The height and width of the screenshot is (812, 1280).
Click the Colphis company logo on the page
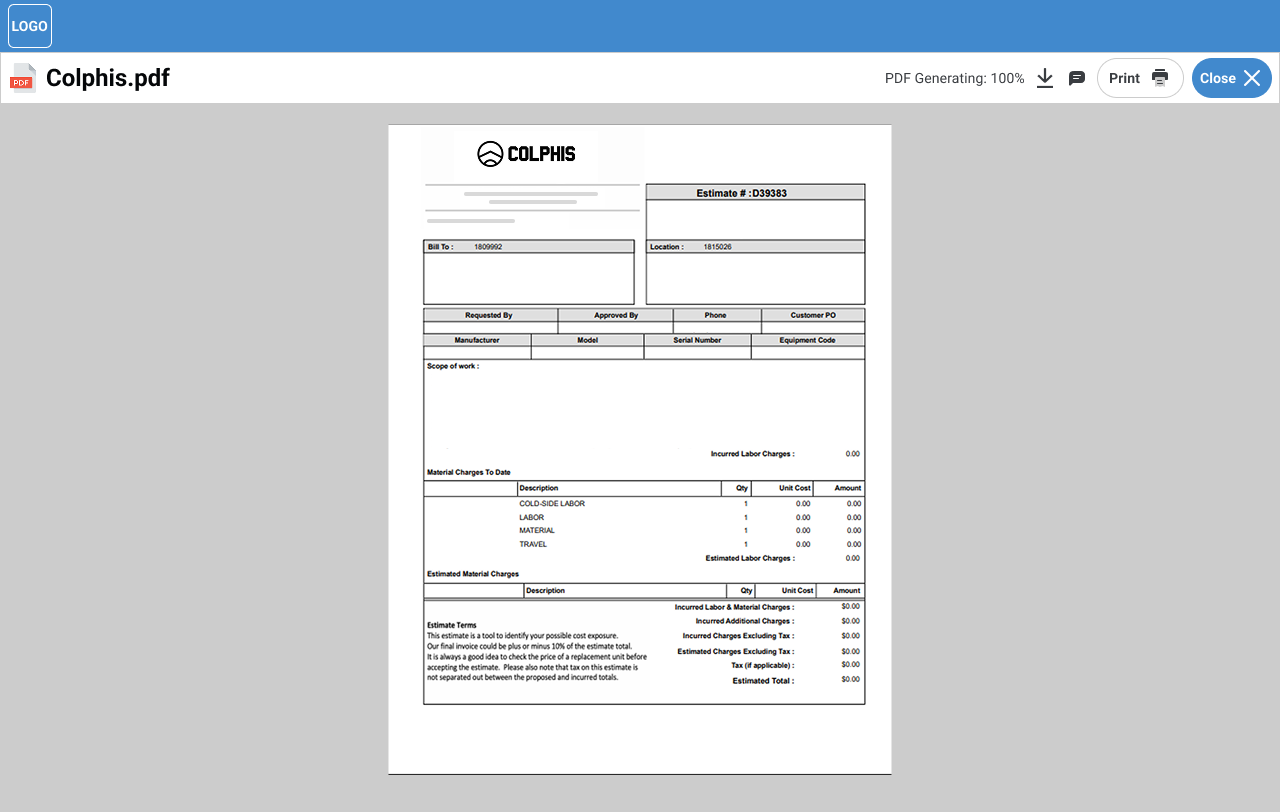[526, 154]
